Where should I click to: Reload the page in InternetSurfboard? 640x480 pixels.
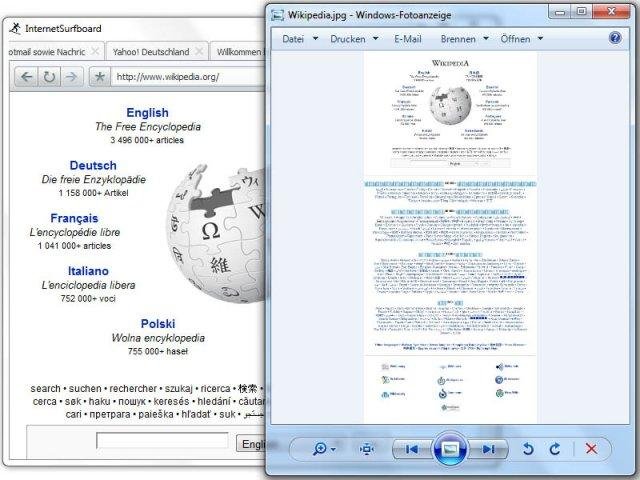pos(49,76)
